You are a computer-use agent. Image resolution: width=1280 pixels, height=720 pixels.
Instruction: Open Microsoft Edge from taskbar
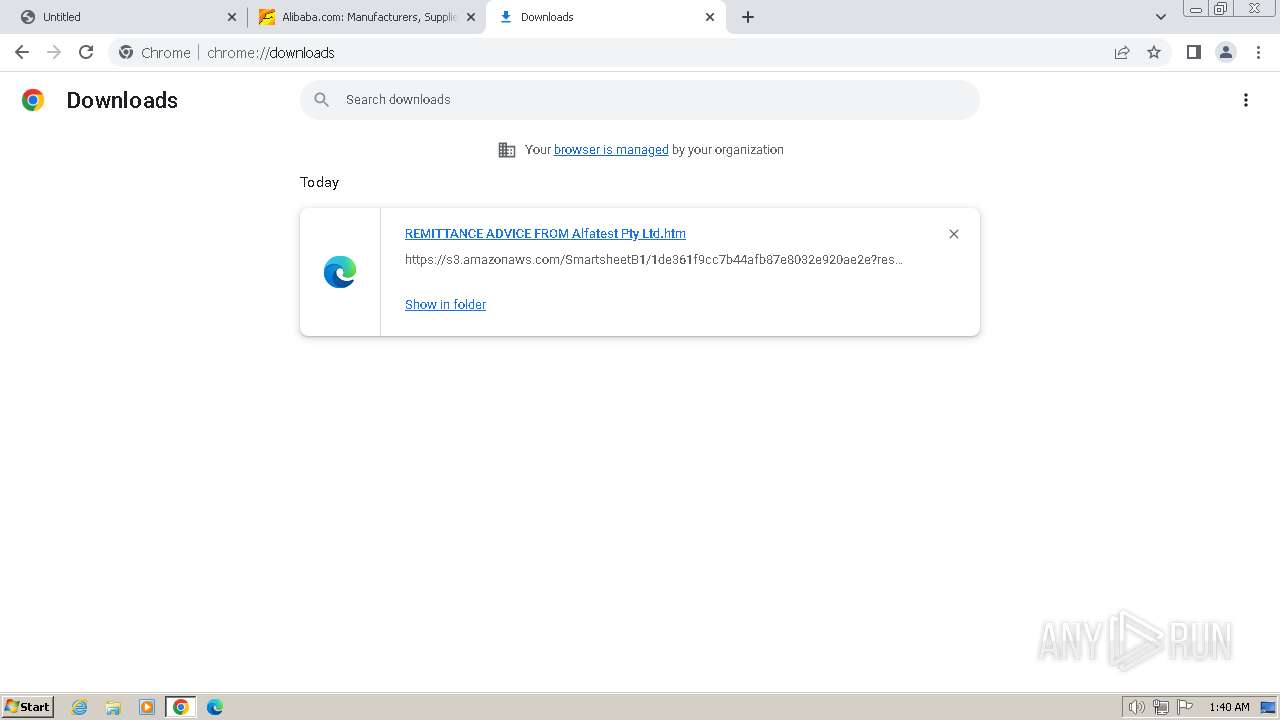215,707
